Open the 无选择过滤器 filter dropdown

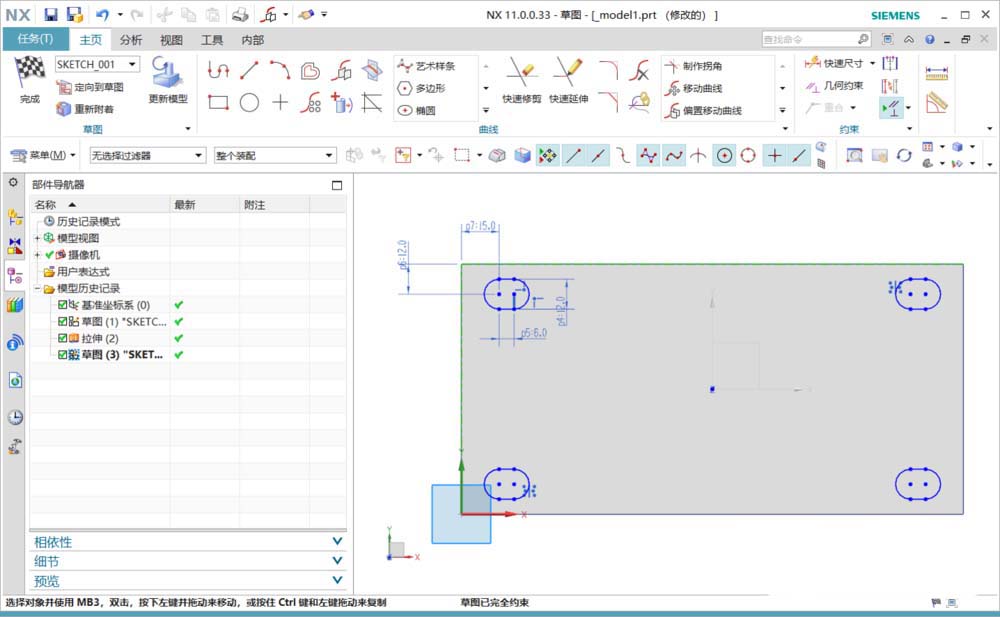click(x=198, y=155)
